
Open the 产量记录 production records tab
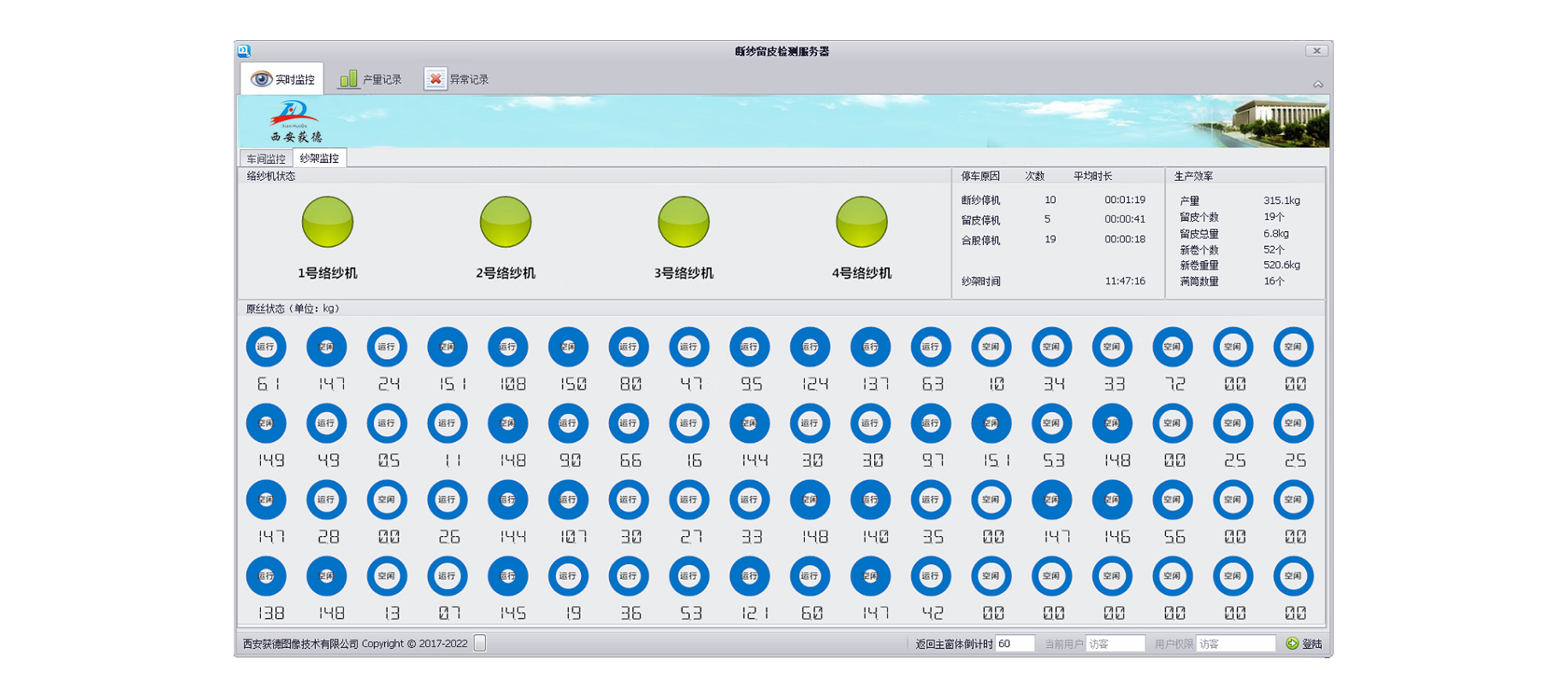pyautogui.click(x=370, y=79)
